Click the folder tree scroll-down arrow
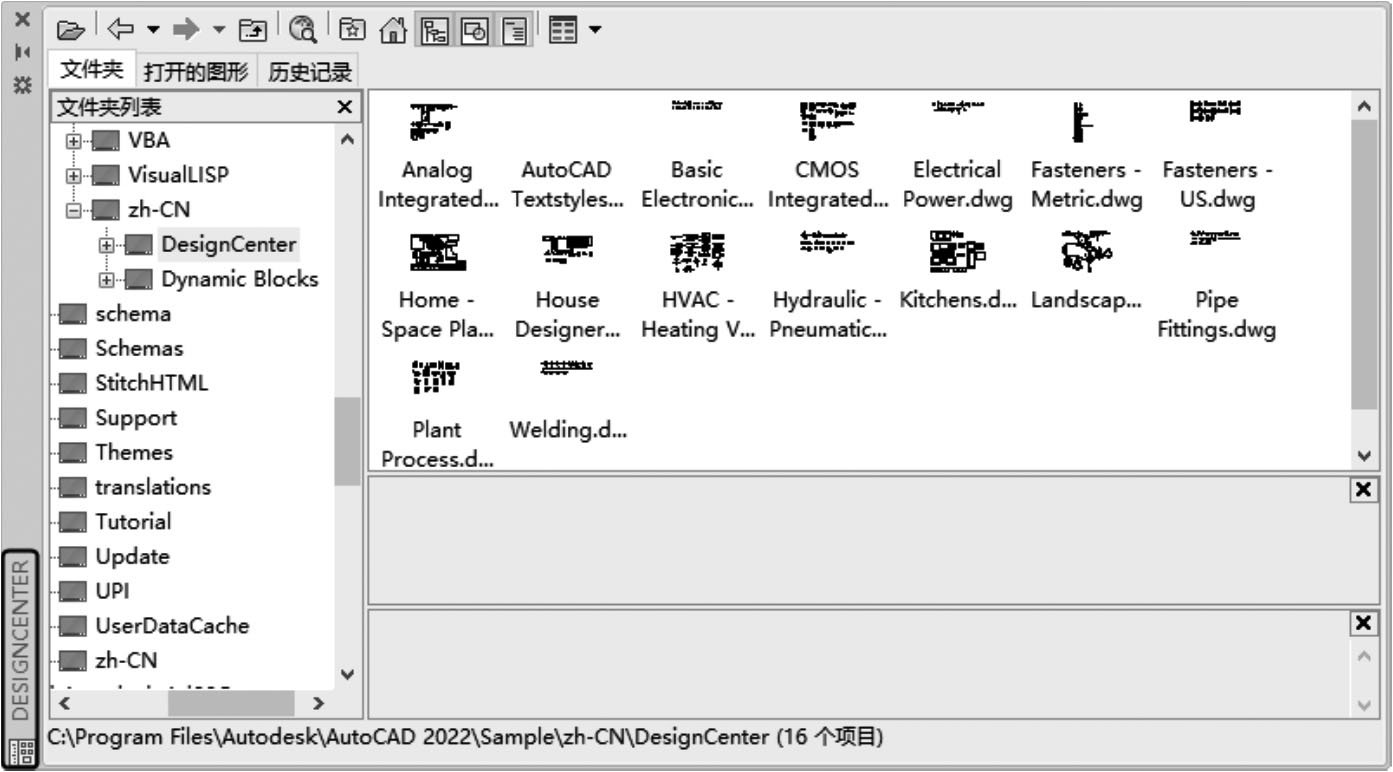Image resolution: width=1393 pixels, height=772 pixels. (347, 674)
